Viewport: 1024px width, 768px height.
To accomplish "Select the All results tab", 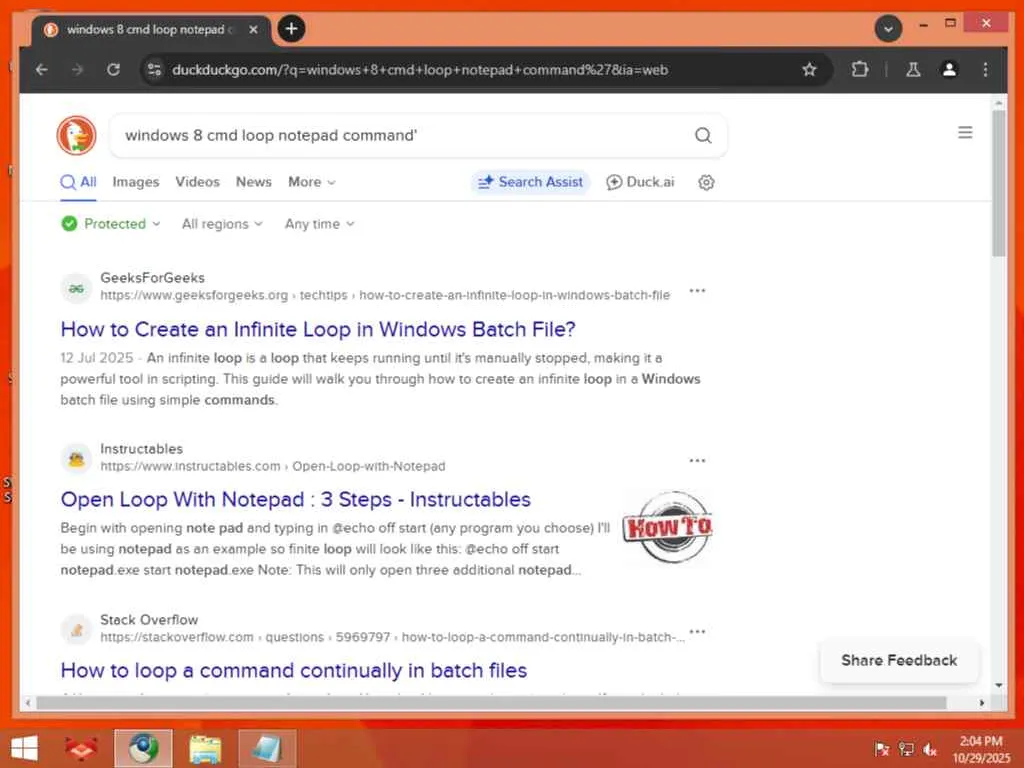I will [78, 182].
